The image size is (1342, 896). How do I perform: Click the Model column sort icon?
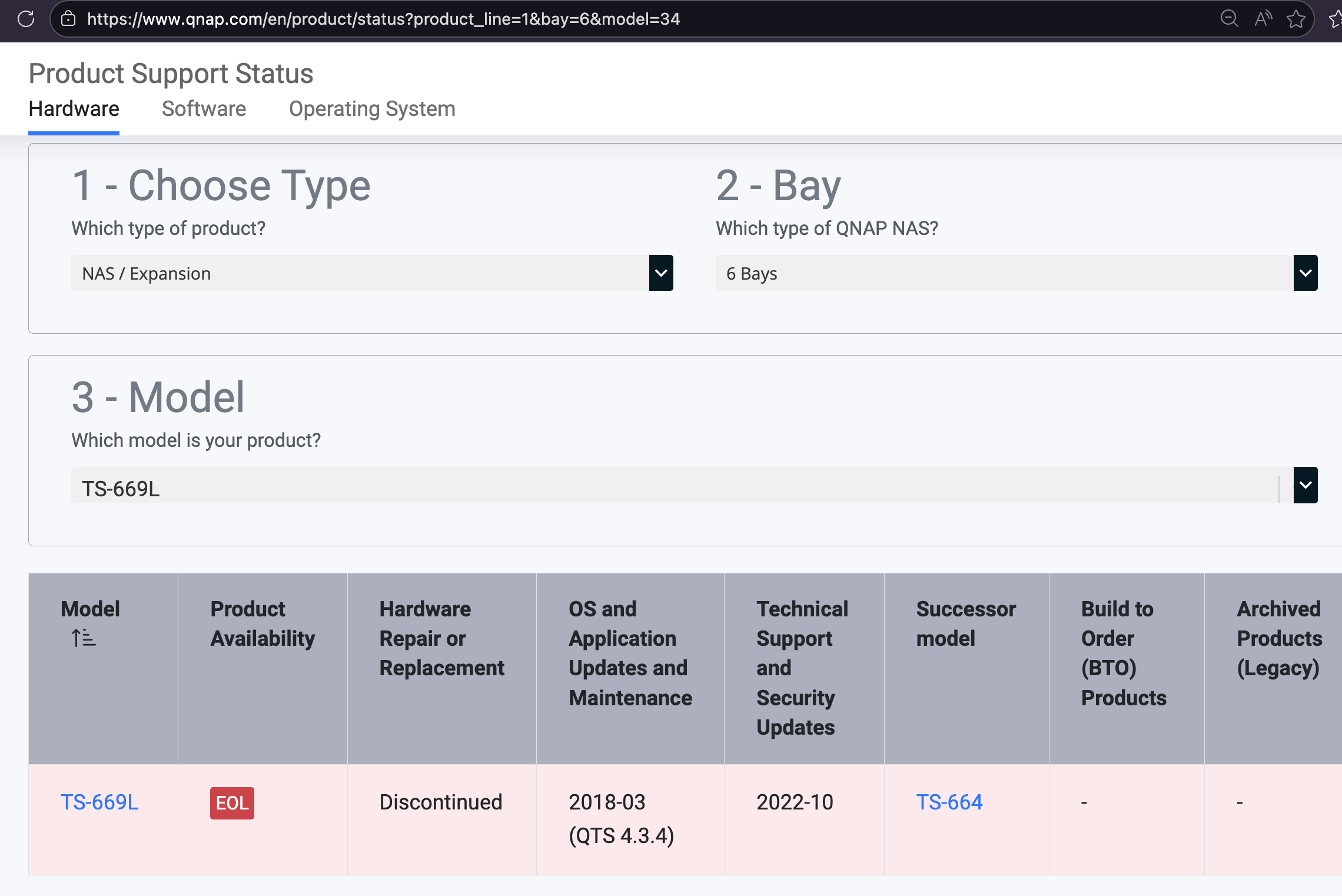(x=84, y=638)
